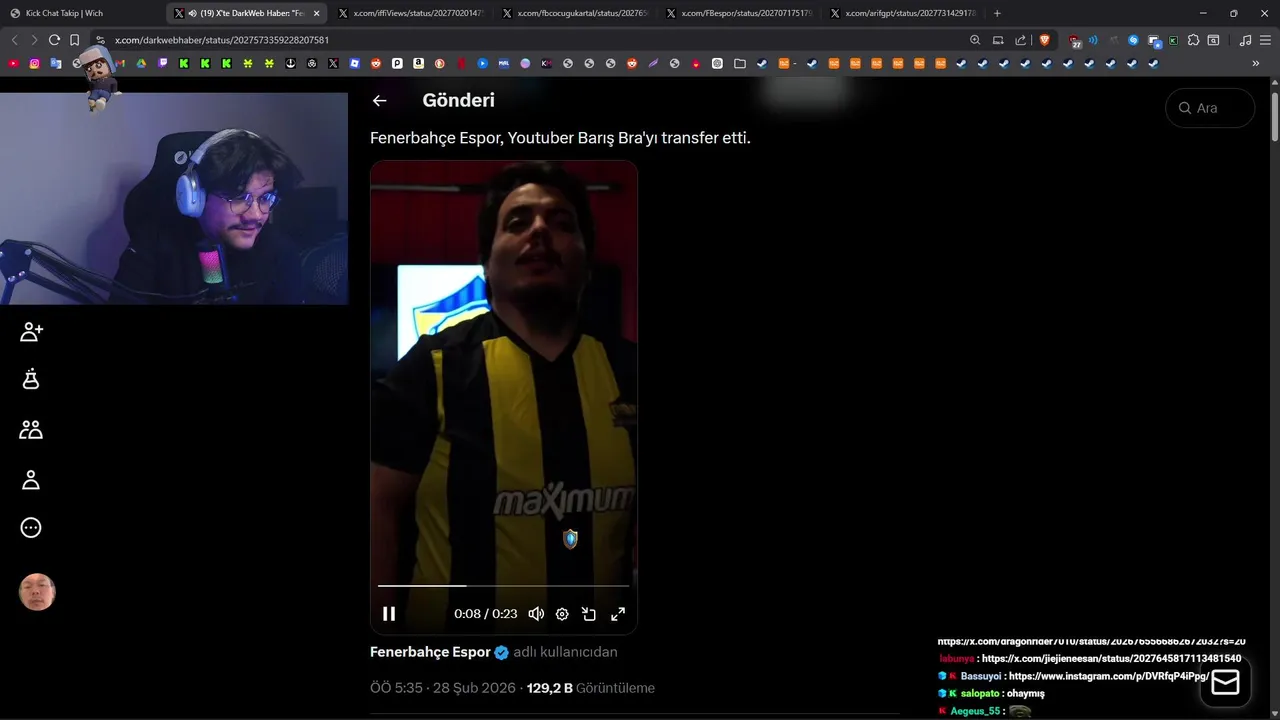
Task: Open video settings gear in player
Action: coord(562,614)
